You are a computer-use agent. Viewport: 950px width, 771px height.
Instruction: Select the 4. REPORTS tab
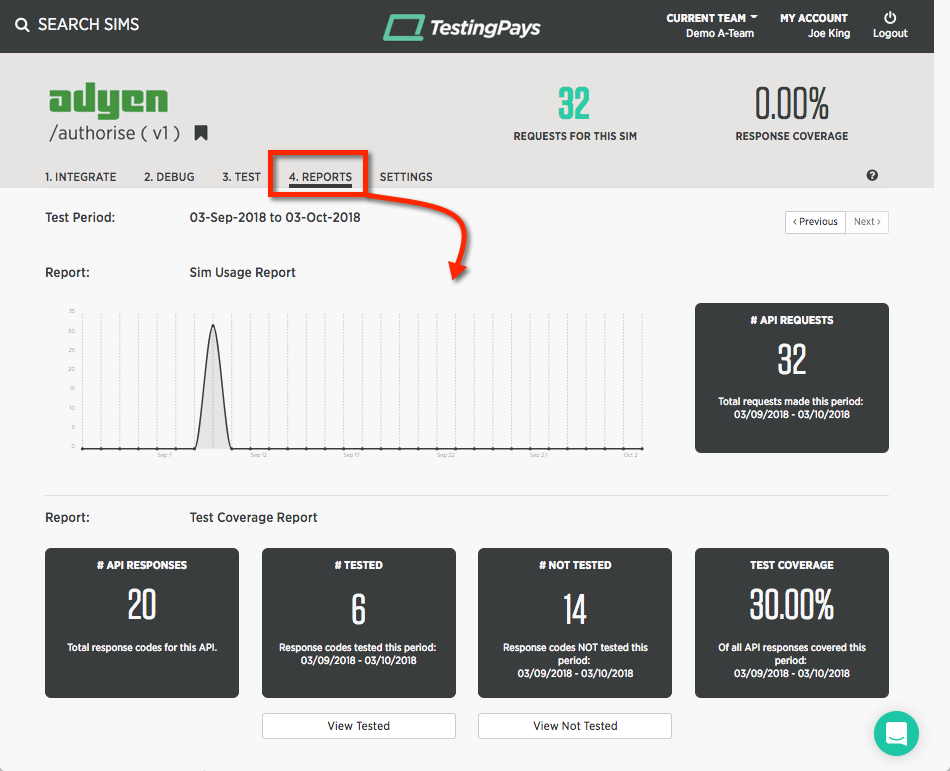point(320,177)
